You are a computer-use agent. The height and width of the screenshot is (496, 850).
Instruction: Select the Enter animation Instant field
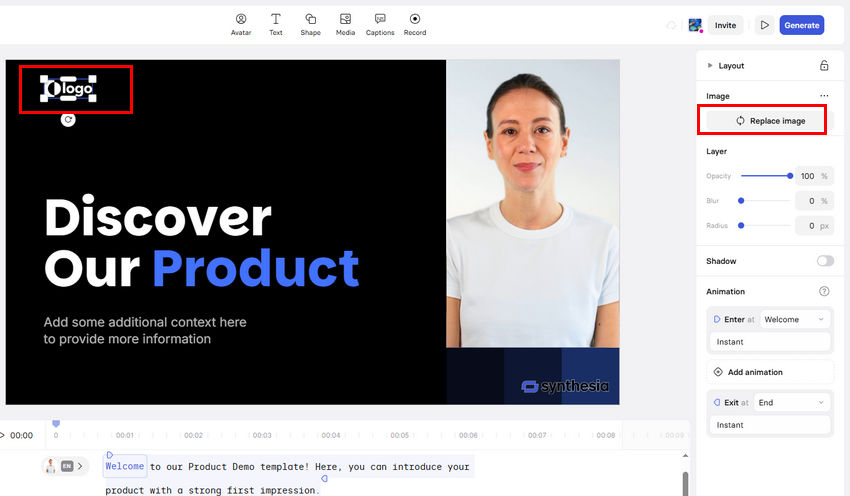coord(770,342)
